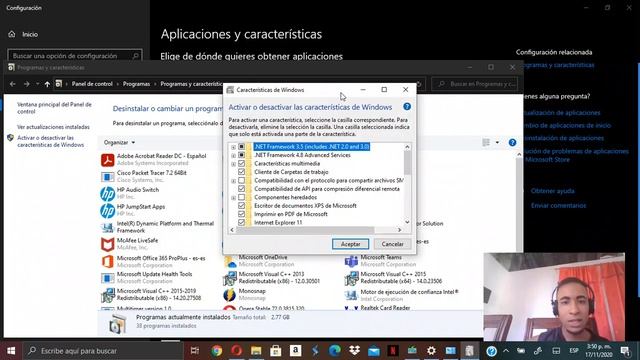Uncheck Compatibilidad de API para compresión diferencial

[x=242, y=189]
